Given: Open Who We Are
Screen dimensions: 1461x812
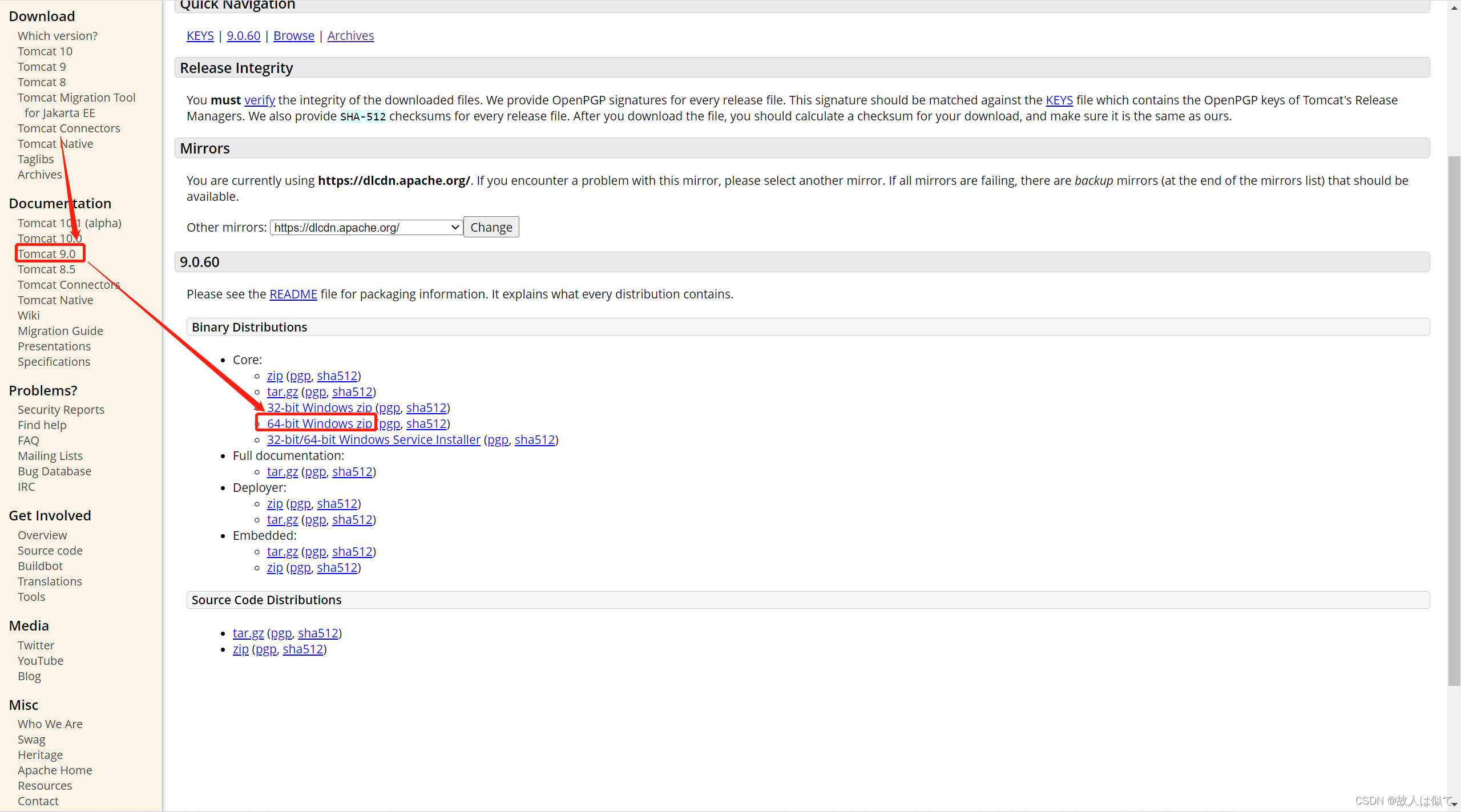Looking at the screenshot, I should 50,724.
